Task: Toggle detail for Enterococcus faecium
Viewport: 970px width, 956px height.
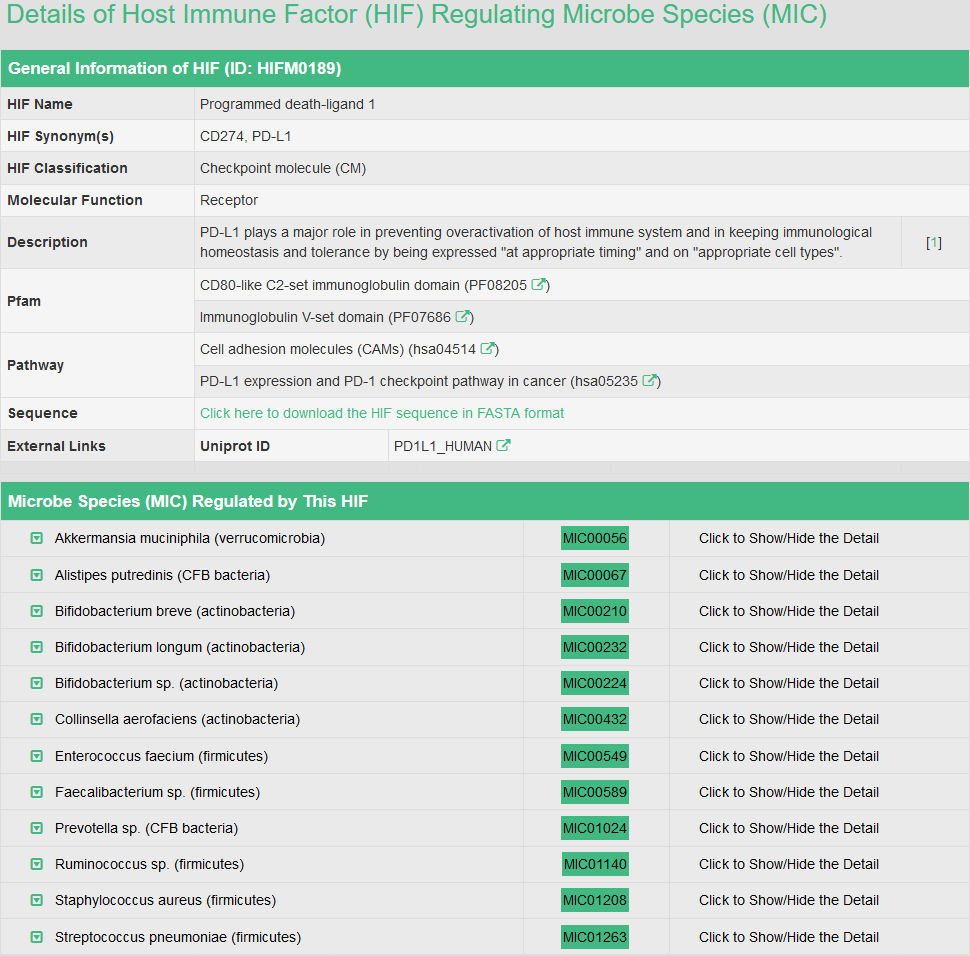Action: (788, 756)
